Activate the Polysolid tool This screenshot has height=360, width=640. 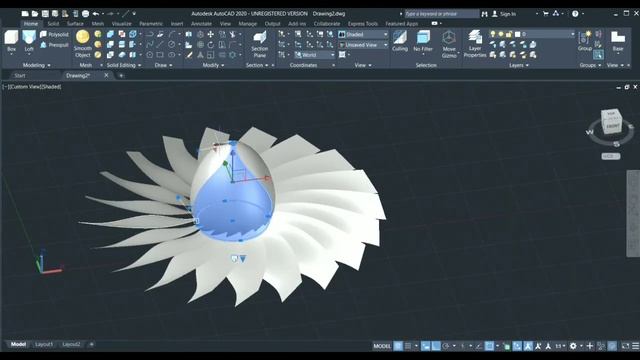[x=54, y=34]
